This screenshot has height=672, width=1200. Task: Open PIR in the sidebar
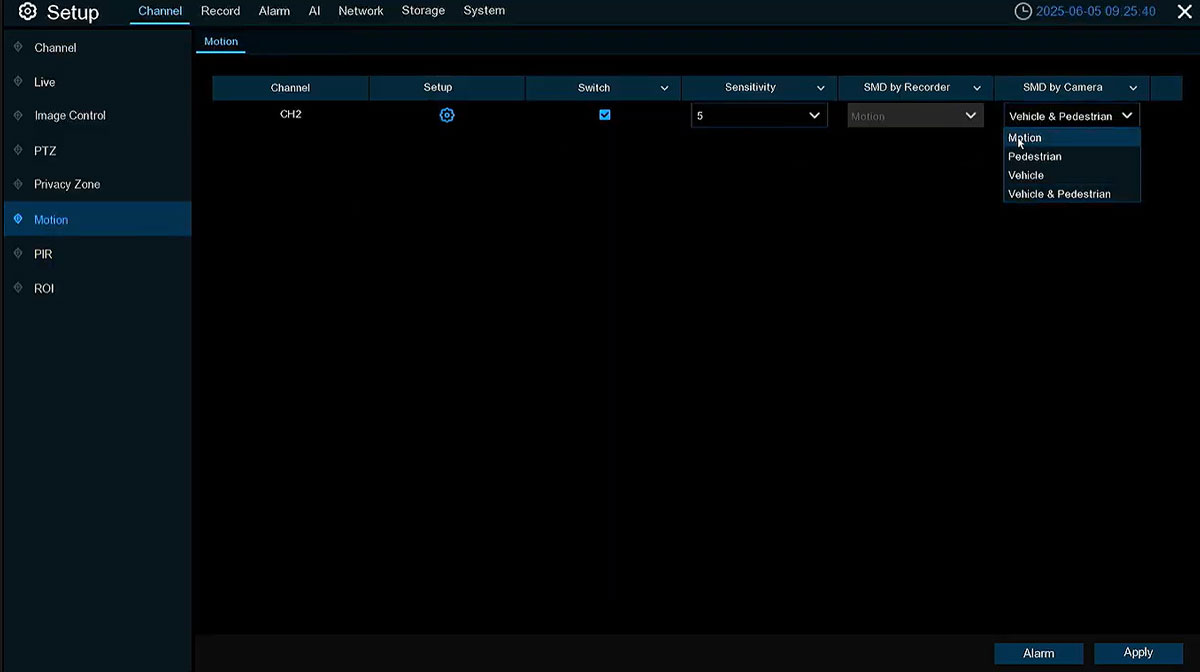coord(43,254)
